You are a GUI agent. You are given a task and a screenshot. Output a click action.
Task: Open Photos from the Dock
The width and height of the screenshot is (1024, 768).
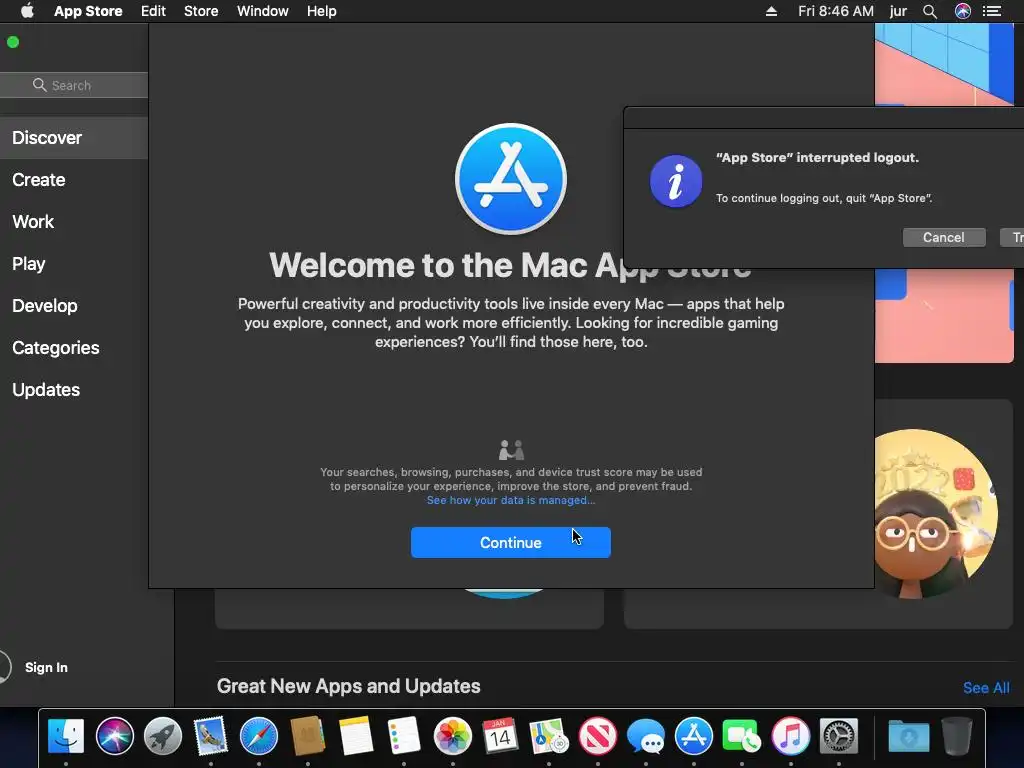[x=453, y=736]
